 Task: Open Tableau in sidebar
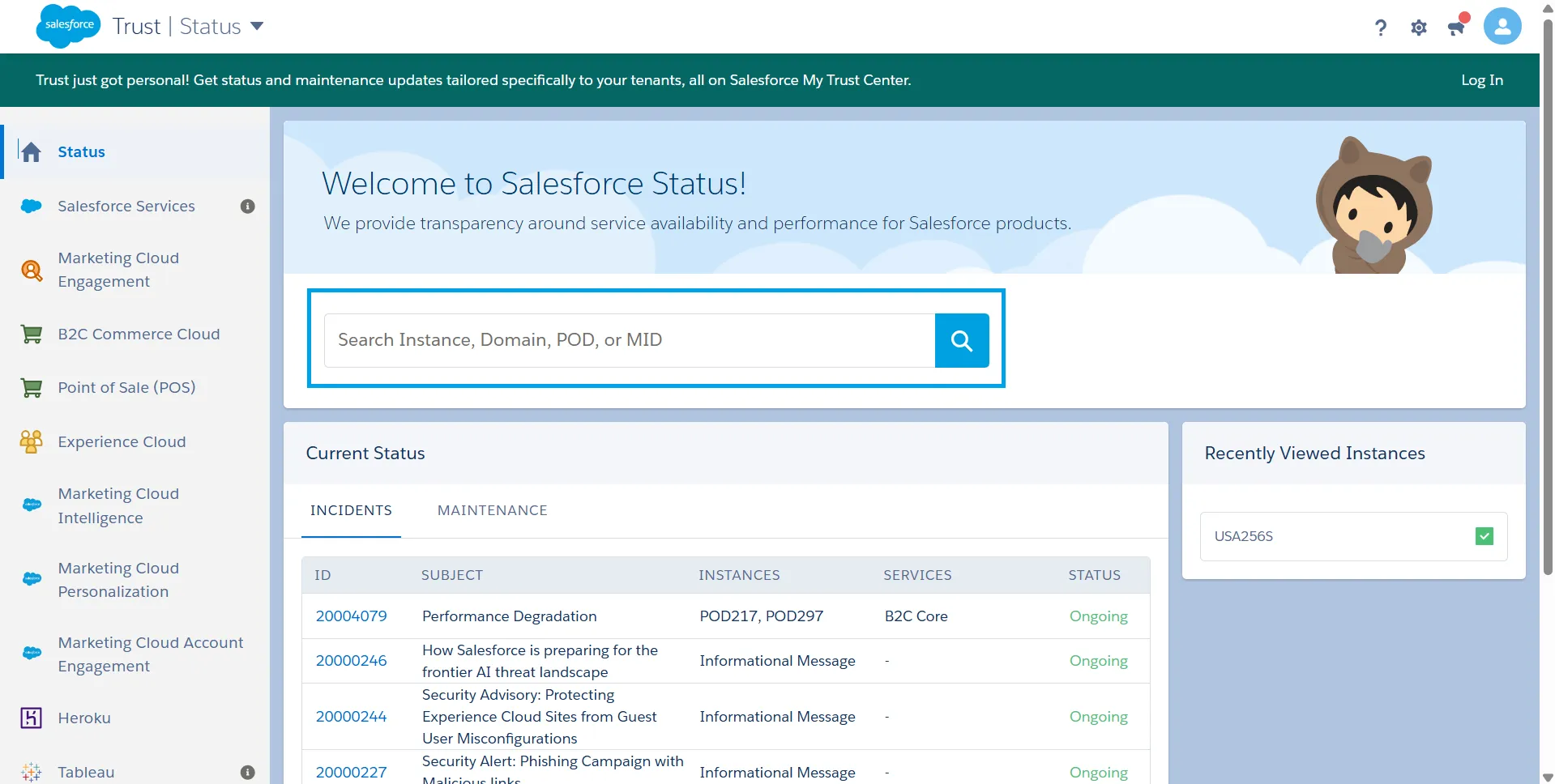(86, 772)
